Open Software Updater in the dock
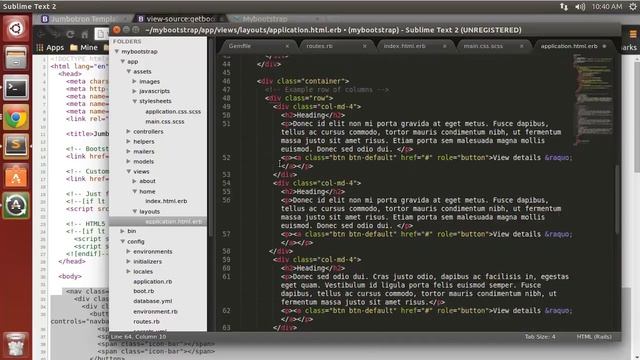 pos(16,205)
